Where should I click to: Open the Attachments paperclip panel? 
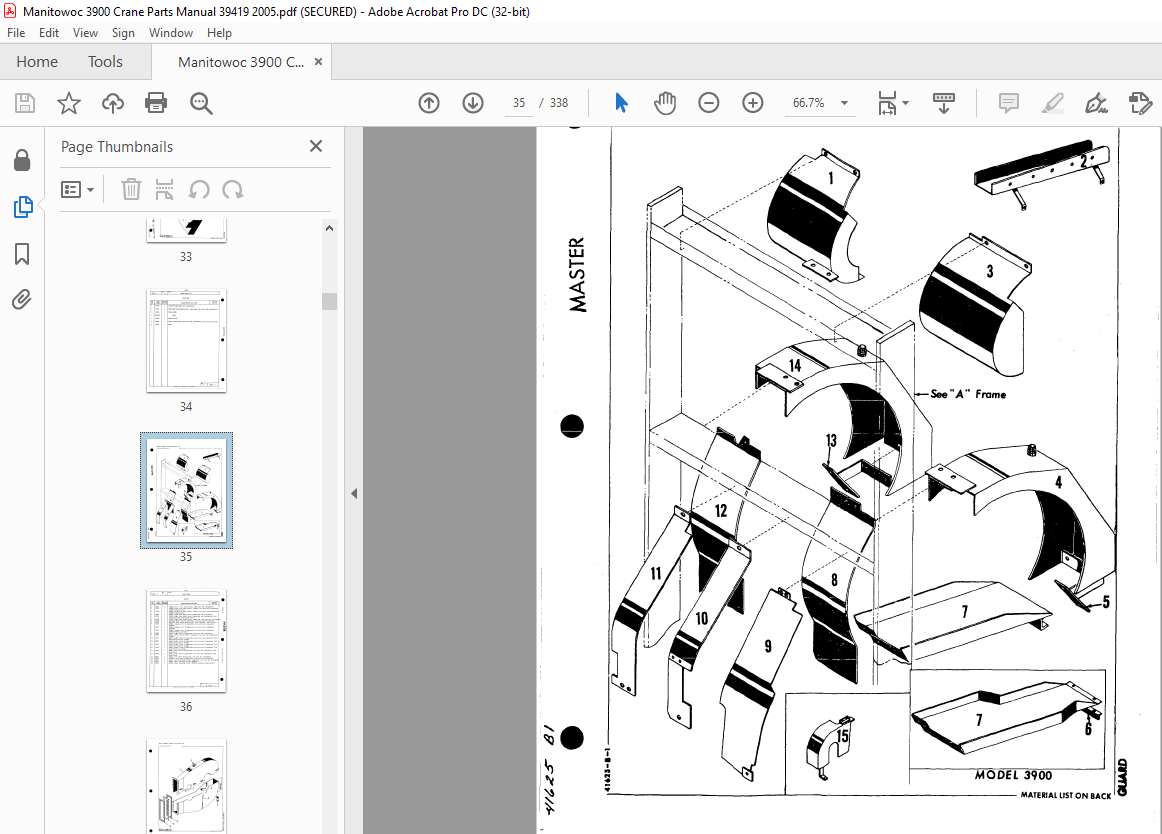pyautogui.click(x=21, y=299)
